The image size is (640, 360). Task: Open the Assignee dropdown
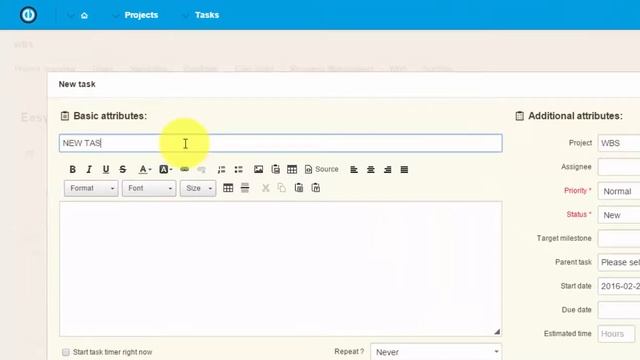tap(619, 167)
